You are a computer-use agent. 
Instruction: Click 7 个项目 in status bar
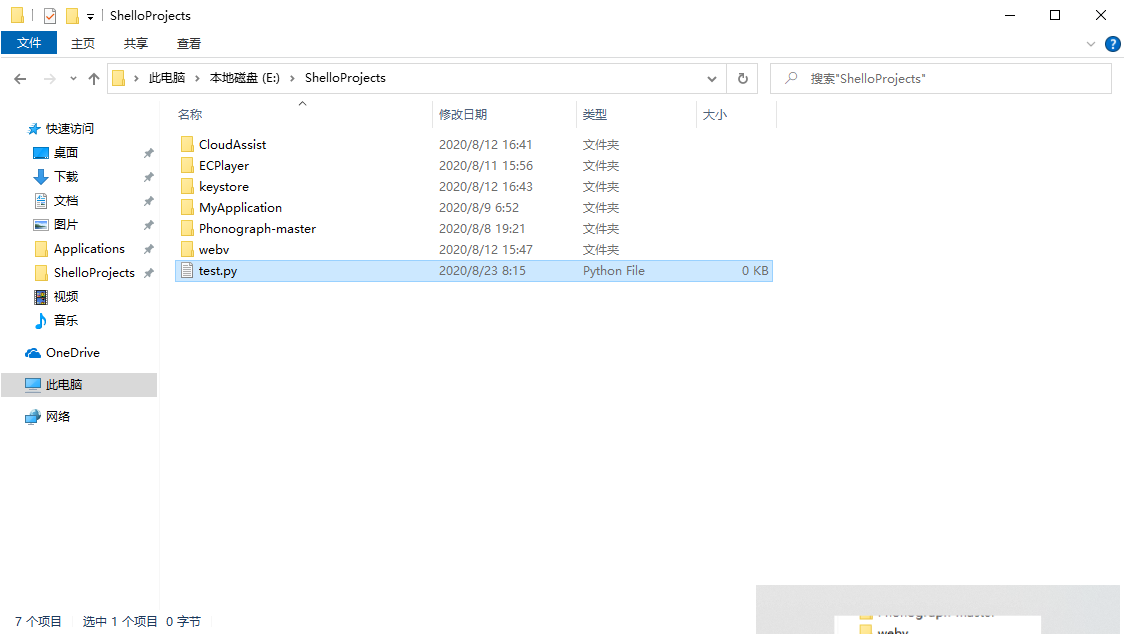(x=38, y=621)
